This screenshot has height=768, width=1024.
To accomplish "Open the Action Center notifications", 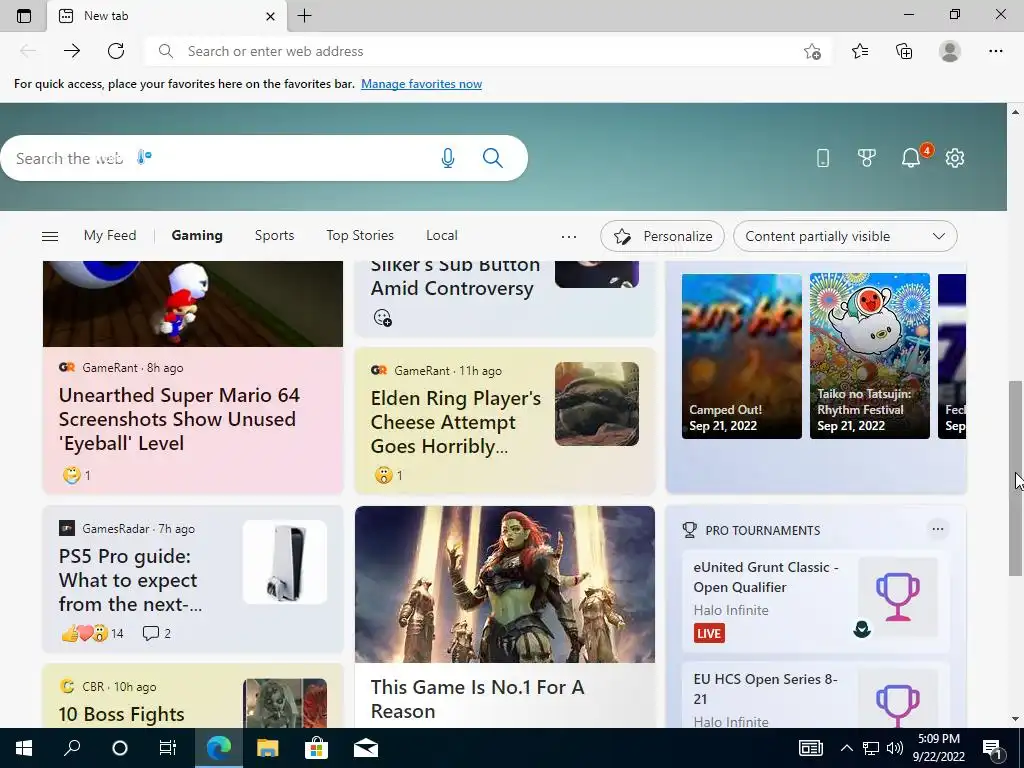I will (993, 749).
